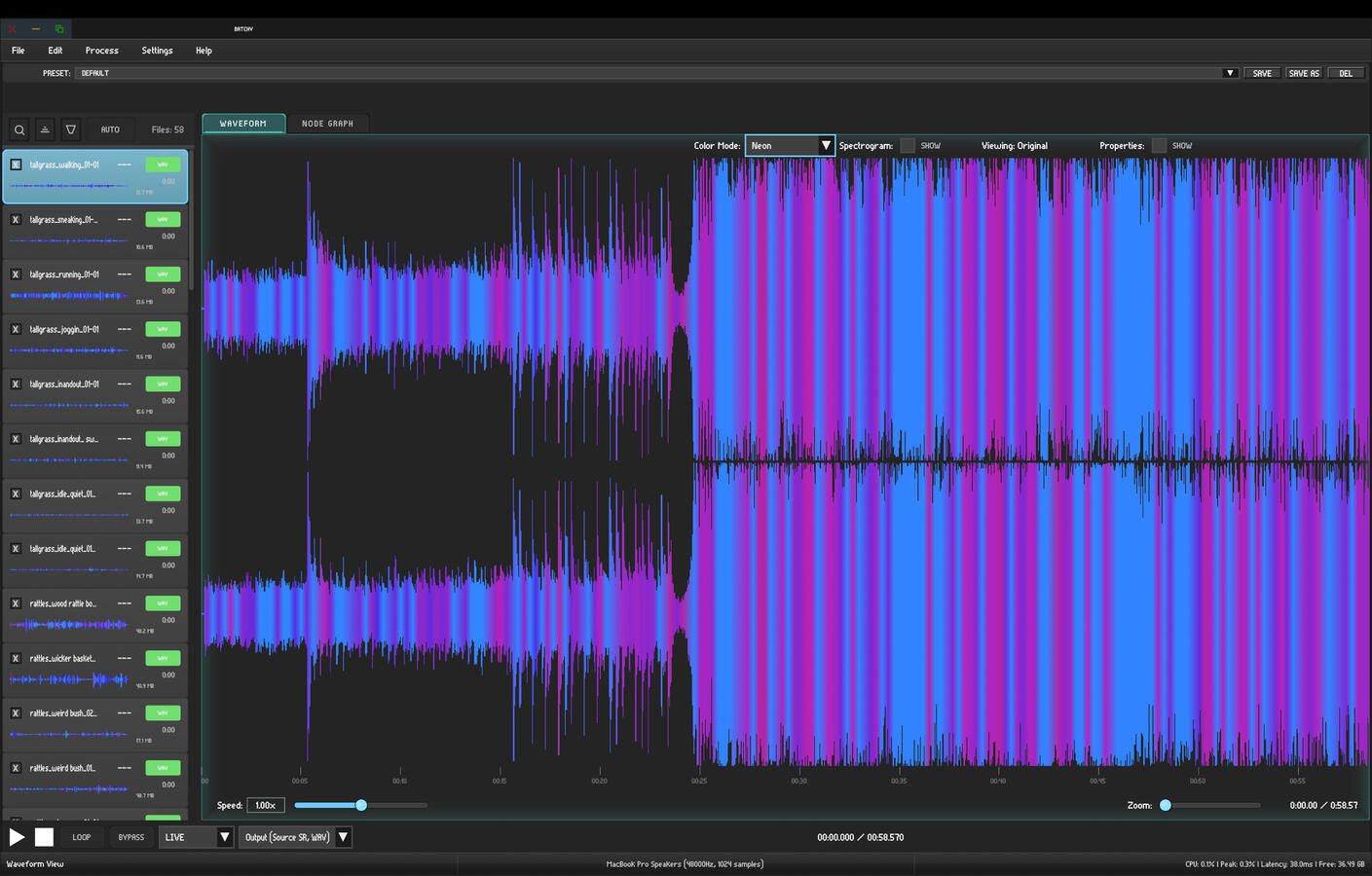Open the LIVE mode dropdown
1372x876 pixels.
197,837
